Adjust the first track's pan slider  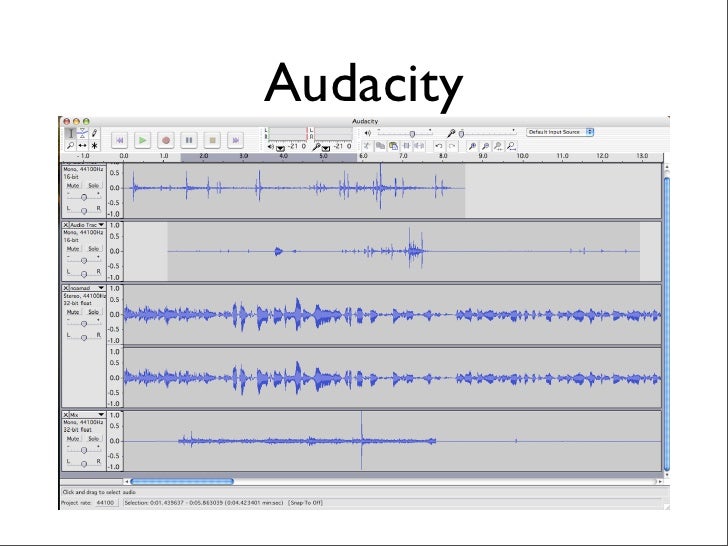pyautogui.click(x=84, y=210)
